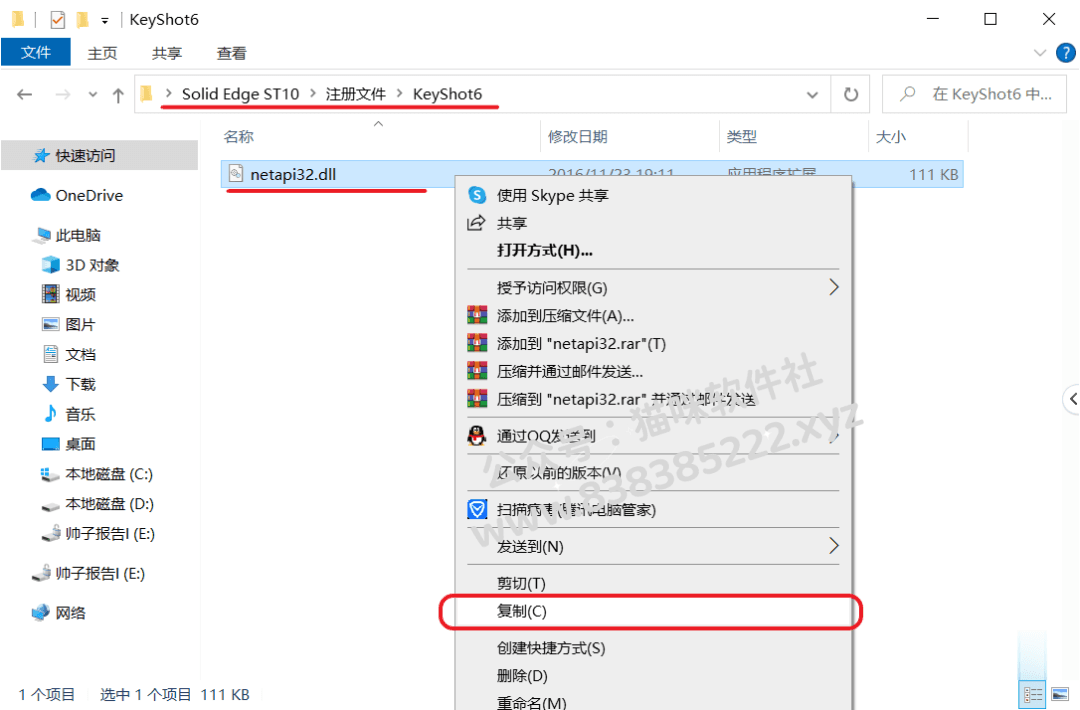Choose 删除(D) in context menu
Image resolution: width=1080 pixels, height=710 pixels.
pos(653,676)
